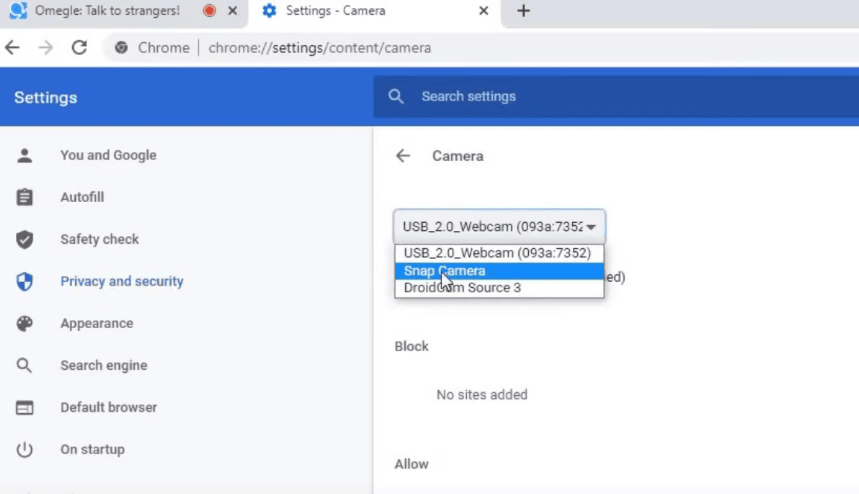This screenshot has width=859, height=494.
Task: Collapse the camera selection dropdown
Action: tap(499, 227)
